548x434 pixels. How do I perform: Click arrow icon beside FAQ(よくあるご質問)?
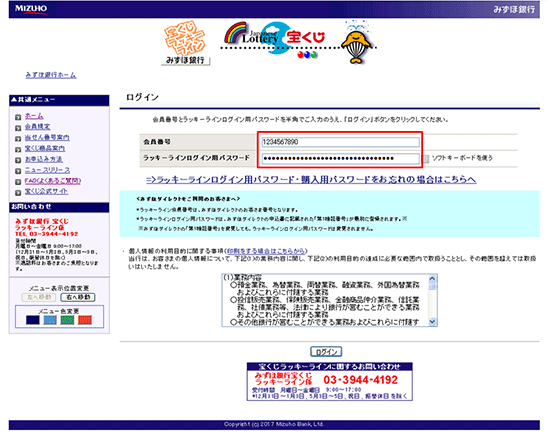point(18,182)
